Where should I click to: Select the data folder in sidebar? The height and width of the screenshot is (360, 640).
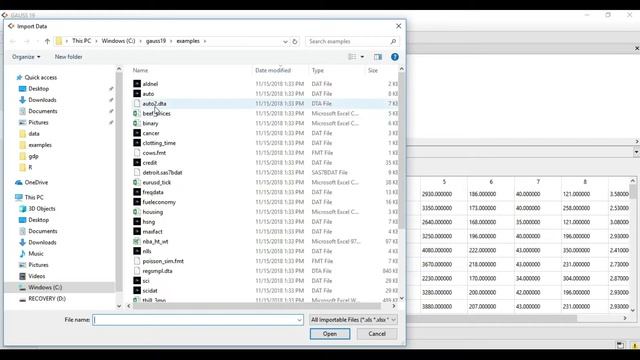point(34,133)
